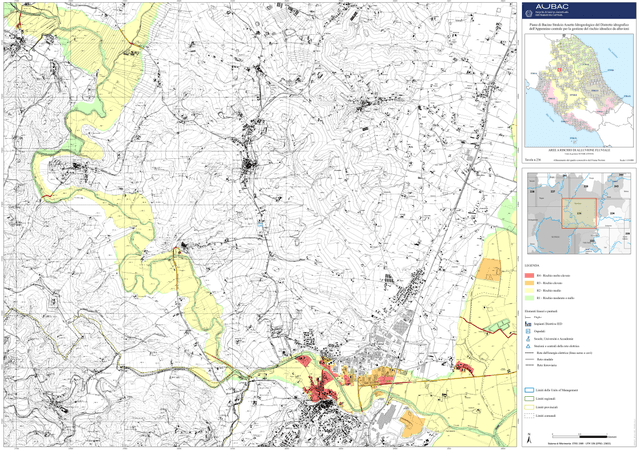Click the small red marker on overview map
Image resolution: width=640 pixels, height=451 pixels.
coord(559,70)
